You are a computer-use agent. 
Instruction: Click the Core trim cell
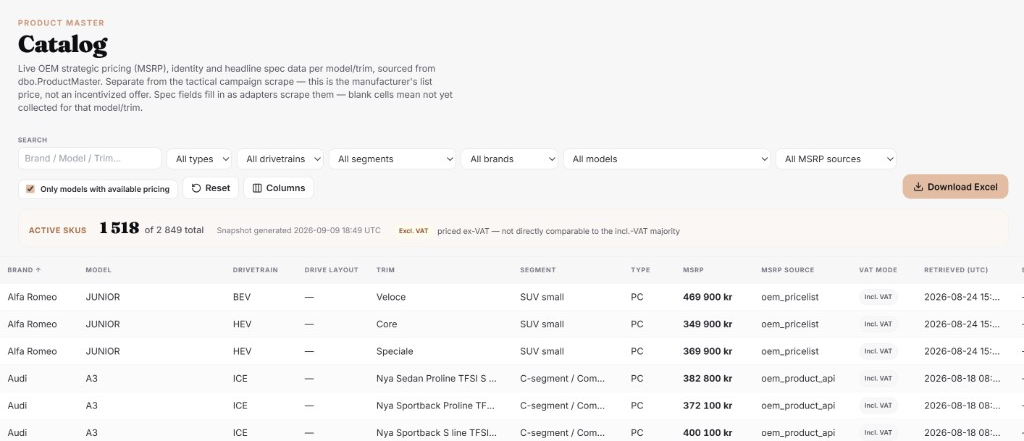coord(387,324)
